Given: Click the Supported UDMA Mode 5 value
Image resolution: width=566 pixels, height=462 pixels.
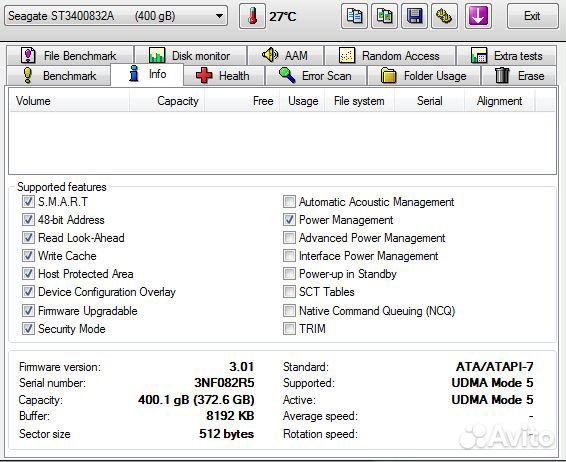Looking at the screenshot, I should click(x=492, y=383).
